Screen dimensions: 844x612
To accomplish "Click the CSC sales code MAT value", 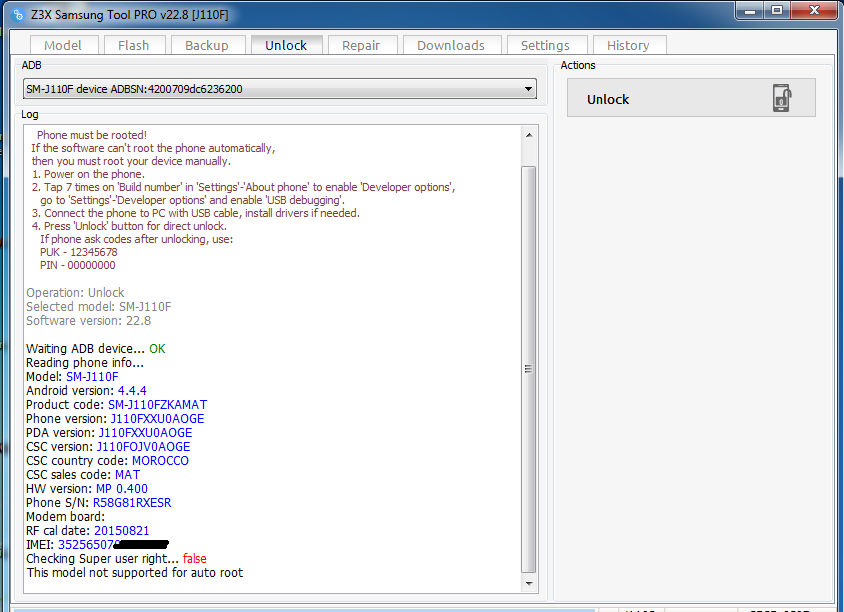I will [x=128, y=475].
